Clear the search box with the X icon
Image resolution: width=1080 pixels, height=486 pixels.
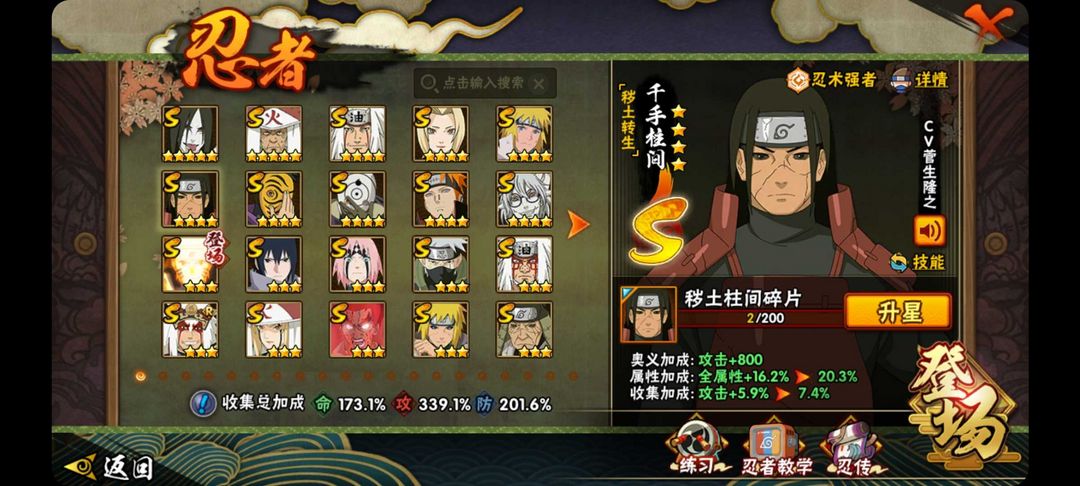point(539,84)
